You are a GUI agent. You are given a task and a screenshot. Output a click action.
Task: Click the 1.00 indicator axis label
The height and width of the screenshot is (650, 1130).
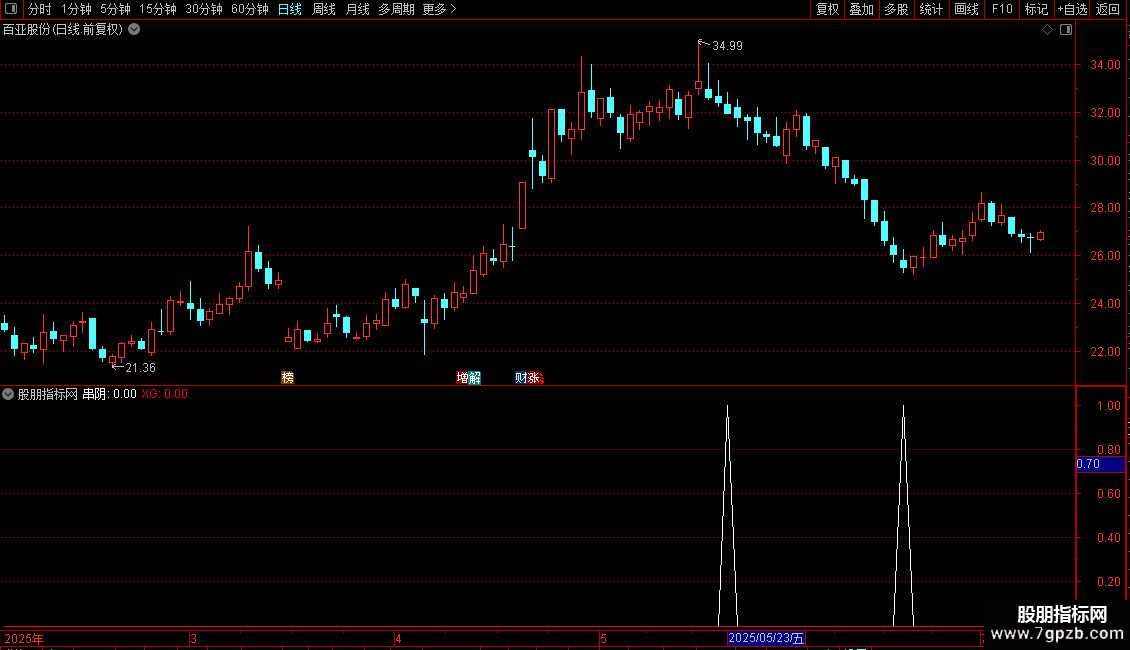coord(1108,406)
